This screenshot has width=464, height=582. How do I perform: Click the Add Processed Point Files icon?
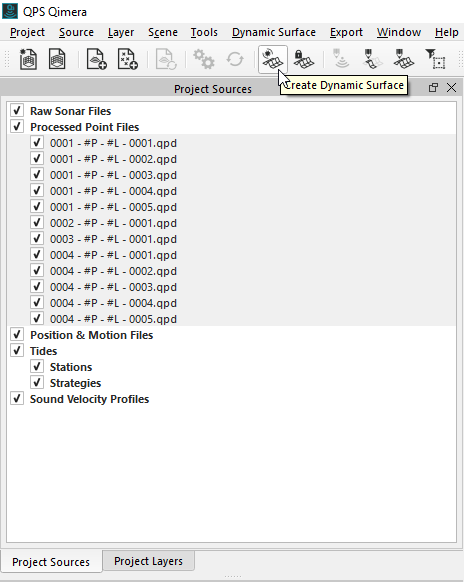click(x=127, y=59)
